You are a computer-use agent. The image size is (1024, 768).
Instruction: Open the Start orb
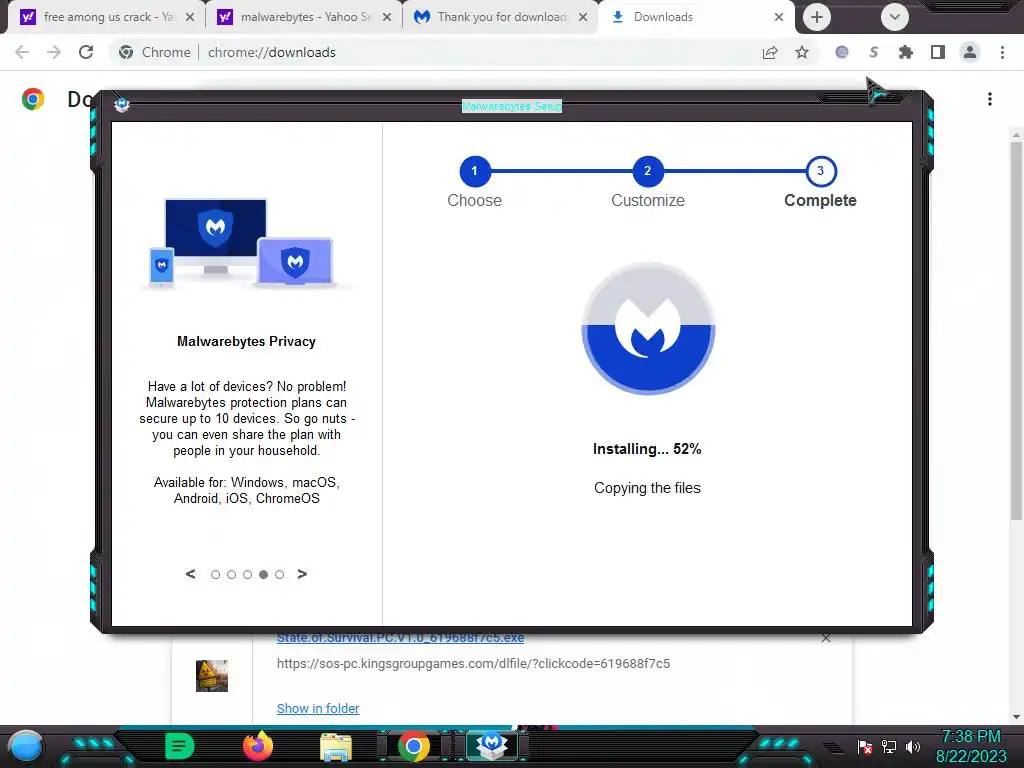point(26,746)
